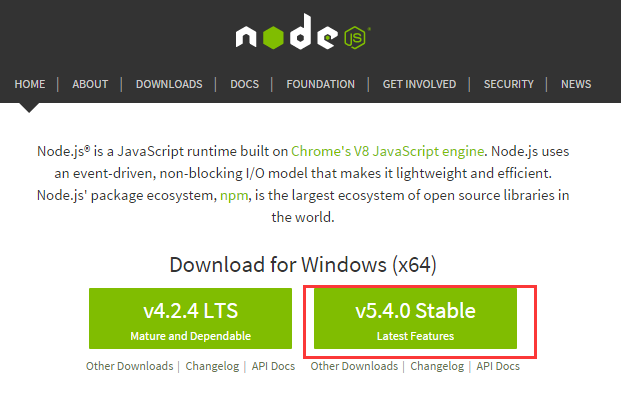Visit the NEWS section
This screenshot has height=394, width=621.
point(576,84)
